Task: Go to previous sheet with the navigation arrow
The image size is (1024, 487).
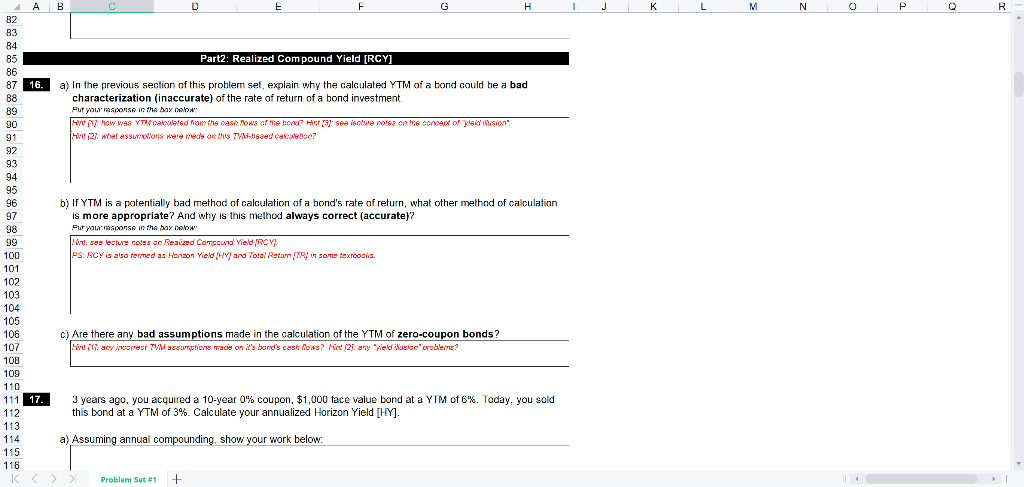Action: (34, 479)
